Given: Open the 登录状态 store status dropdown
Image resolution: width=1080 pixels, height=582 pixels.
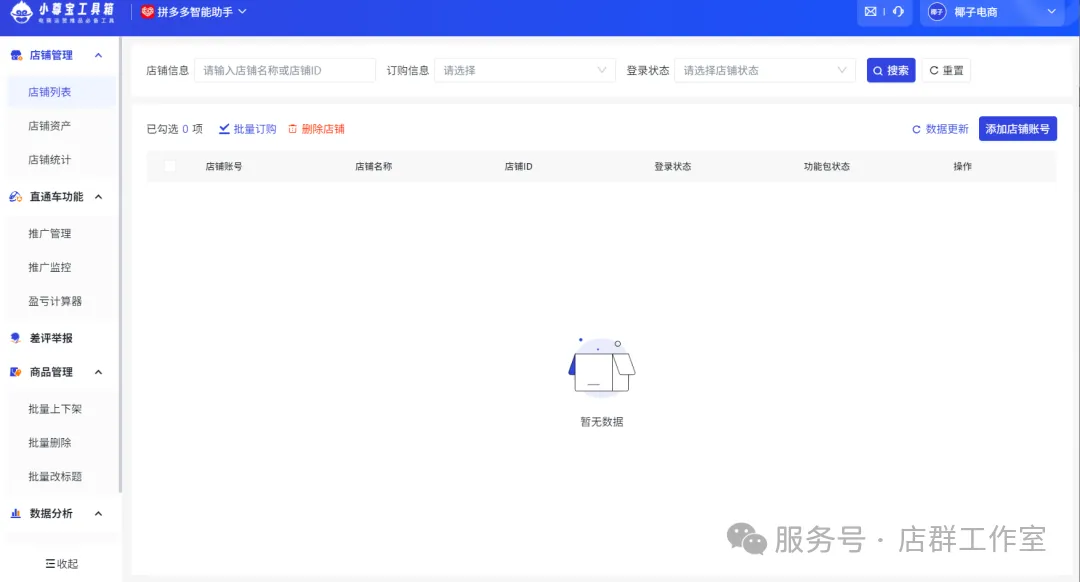Looking at the screenshot, I should [764, 70].
